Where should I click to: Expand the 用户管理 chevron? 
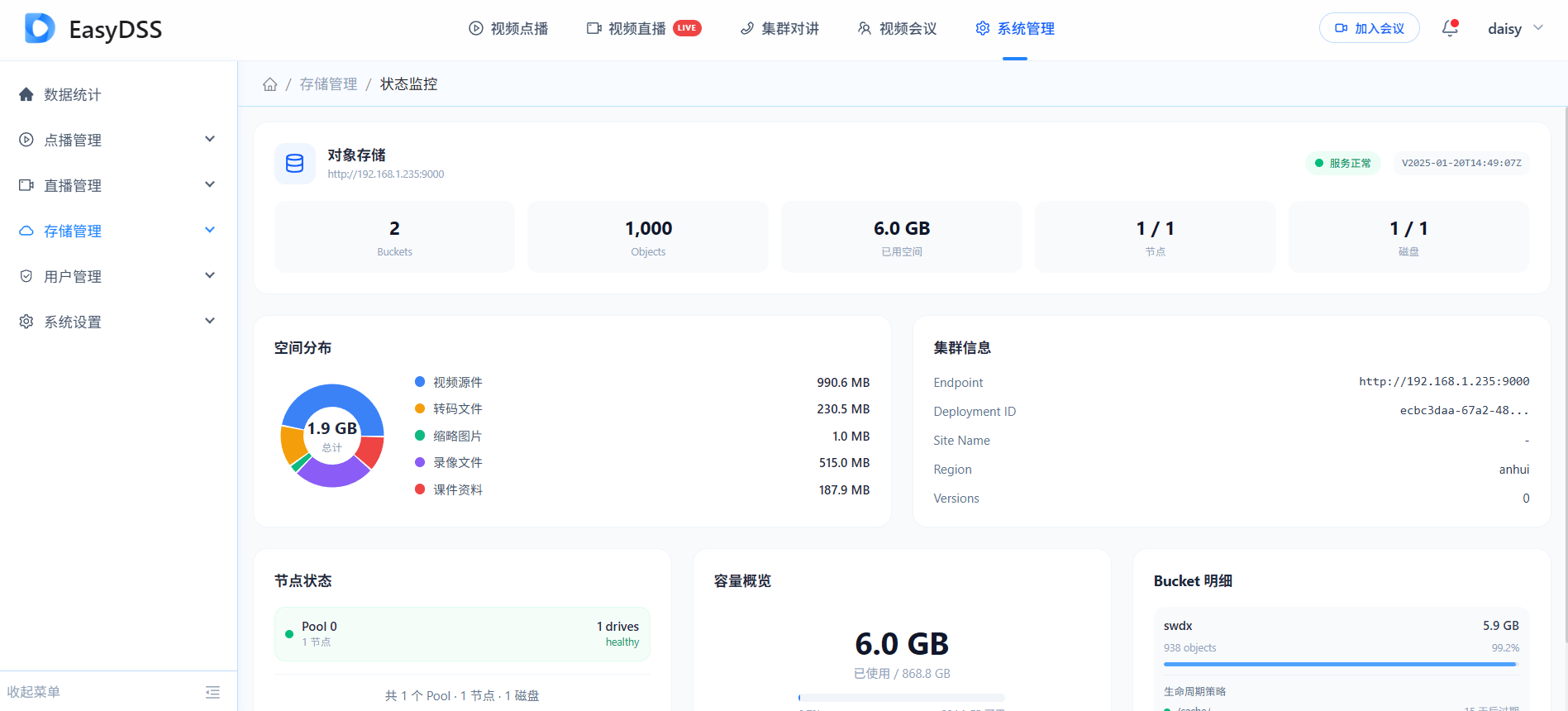pos(210,275)
